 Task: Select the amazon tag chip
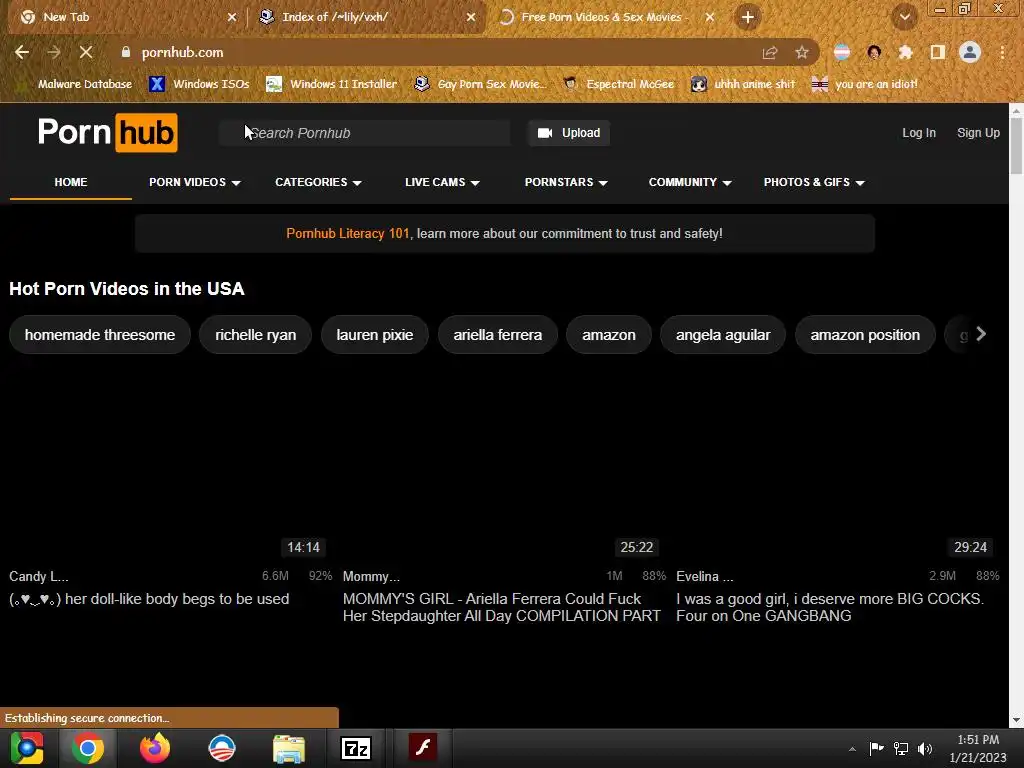[609, 334]
